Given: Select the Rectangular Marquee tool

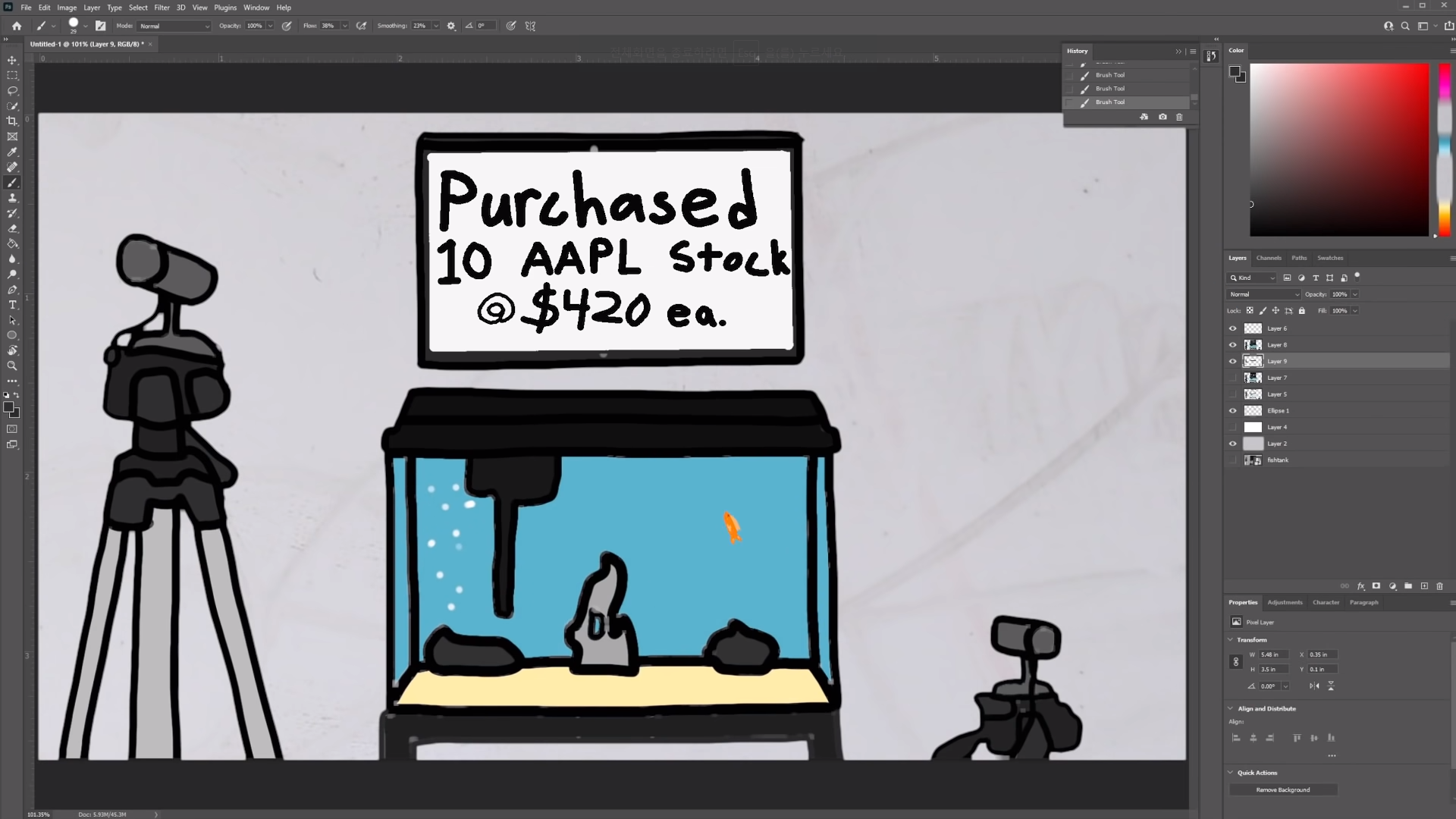Looking at the screenshot, I should coord(12,75).
